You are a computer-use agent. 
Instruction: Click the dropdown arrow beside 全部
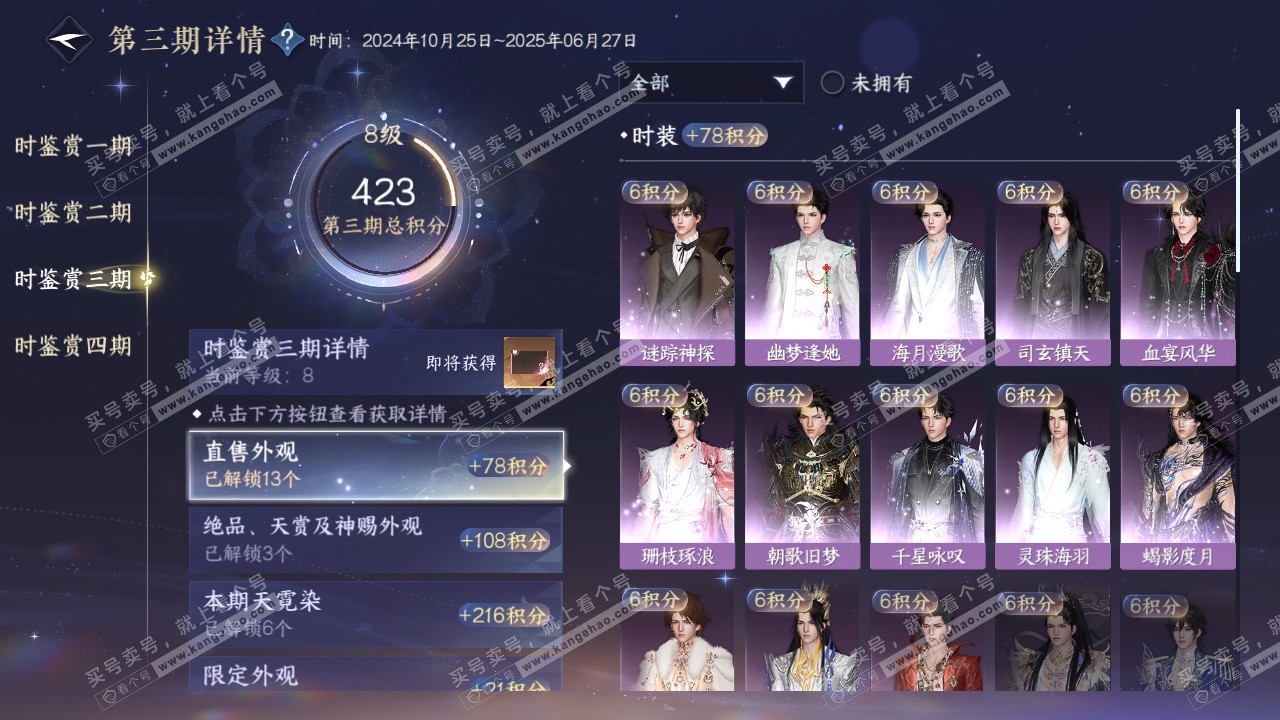point(783,83)
